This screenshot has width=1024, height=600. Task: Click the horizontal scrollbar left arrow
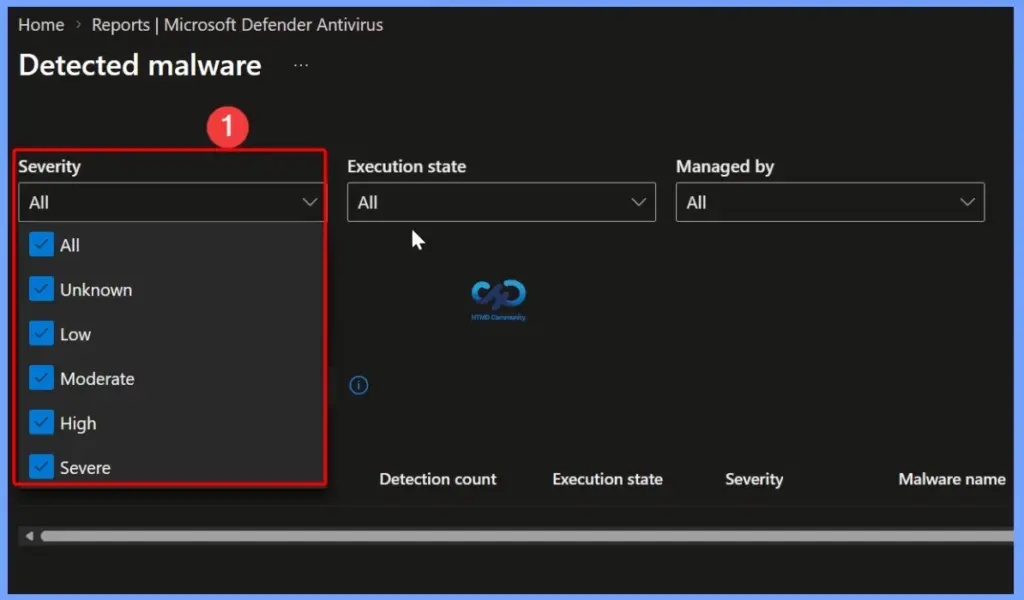pyautogui.click(x=29, y=536)
